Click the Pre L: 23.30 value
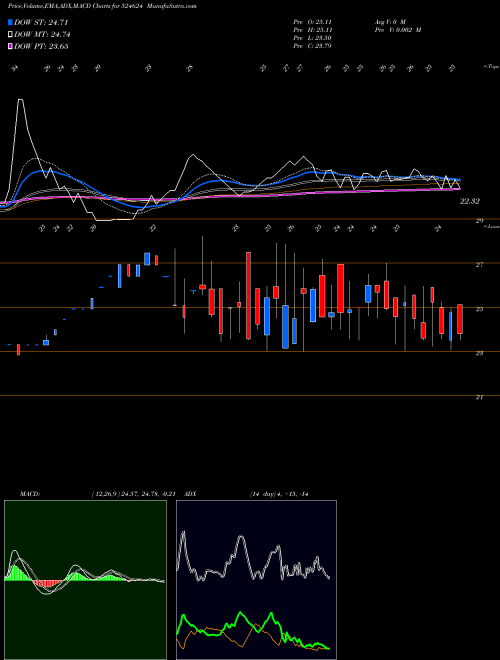This screenshot has height=660, width=500. (312, 38)
